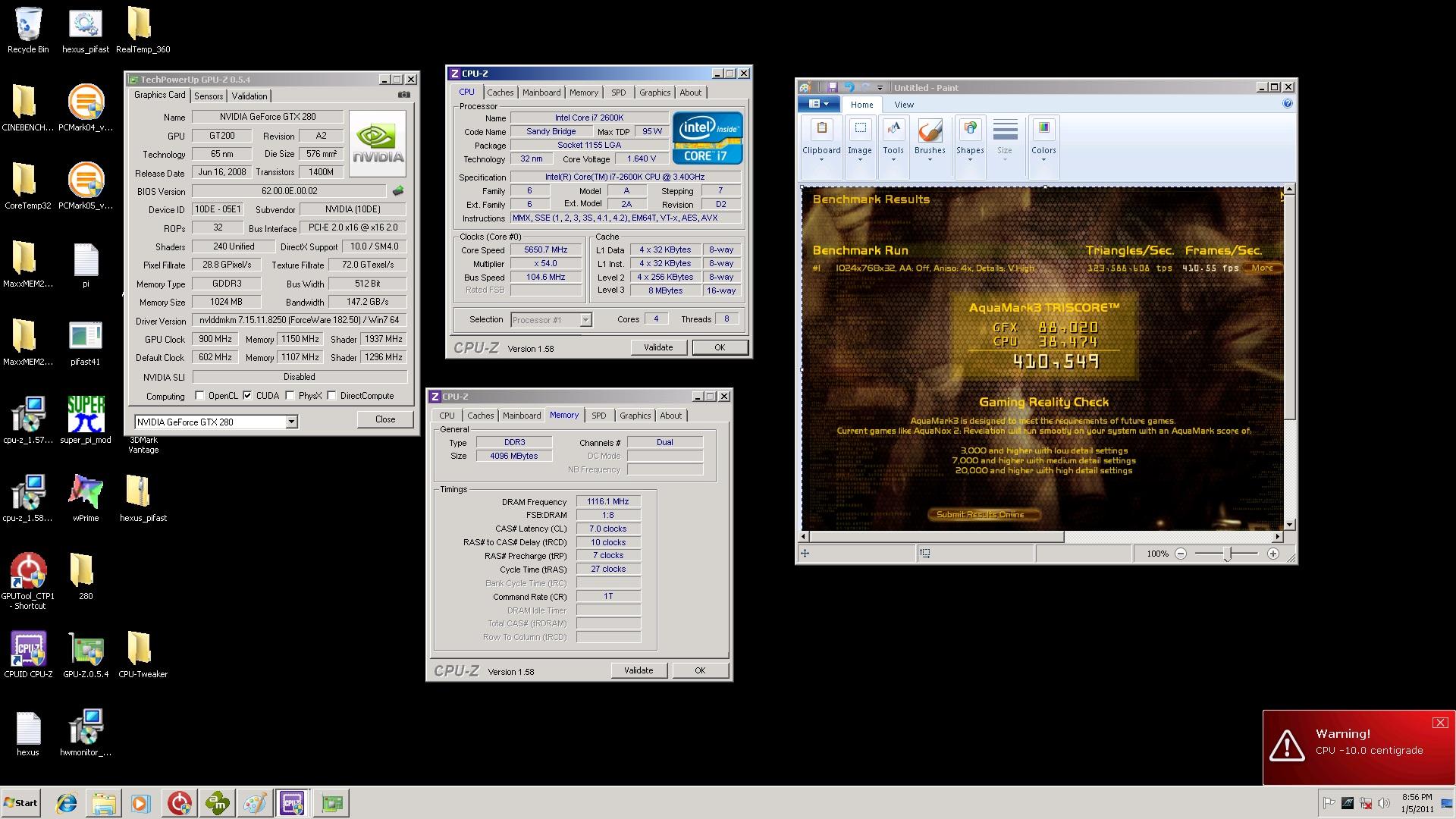Click the Start button
This screenshot has height=819, width=1456.
tap(20, 803)
